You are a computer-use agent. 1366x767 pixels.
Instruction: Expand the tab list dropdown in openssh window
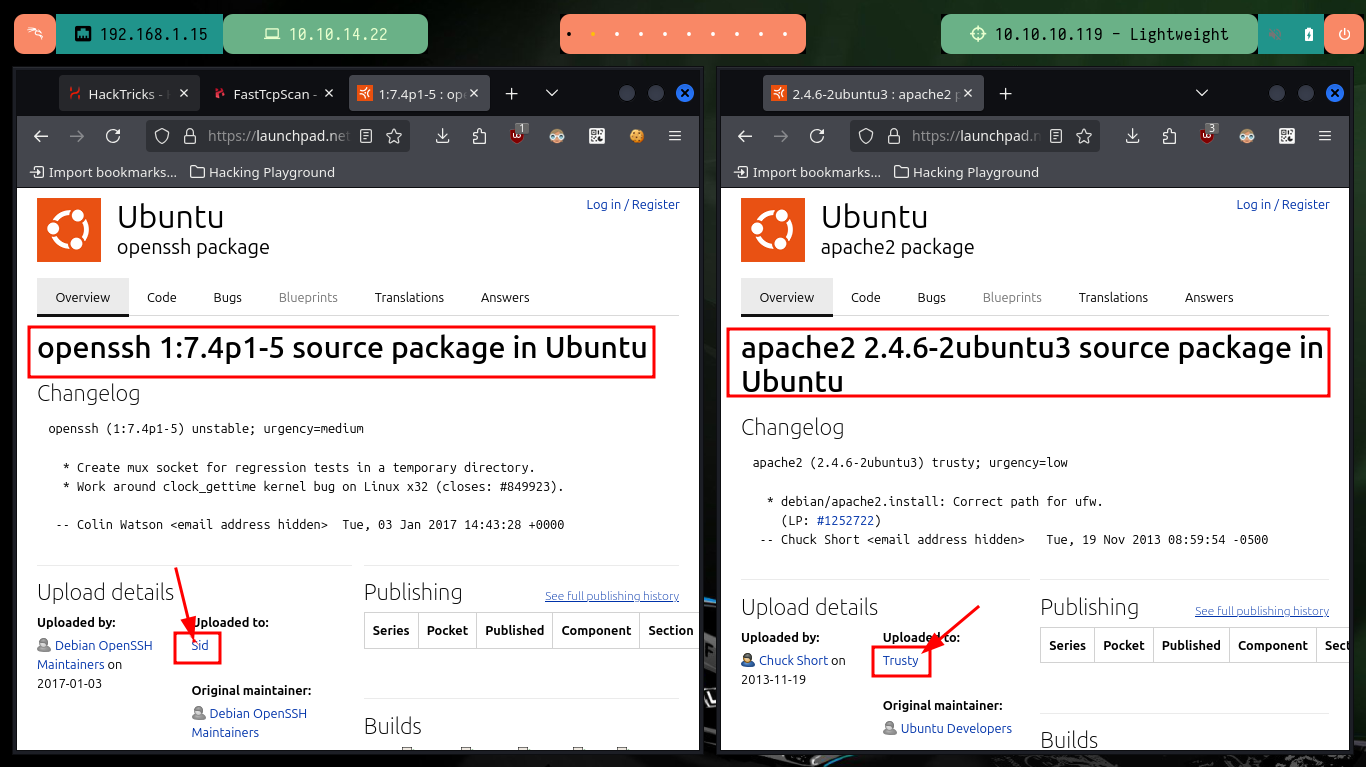pyautogui.click(x=552, y=93)
